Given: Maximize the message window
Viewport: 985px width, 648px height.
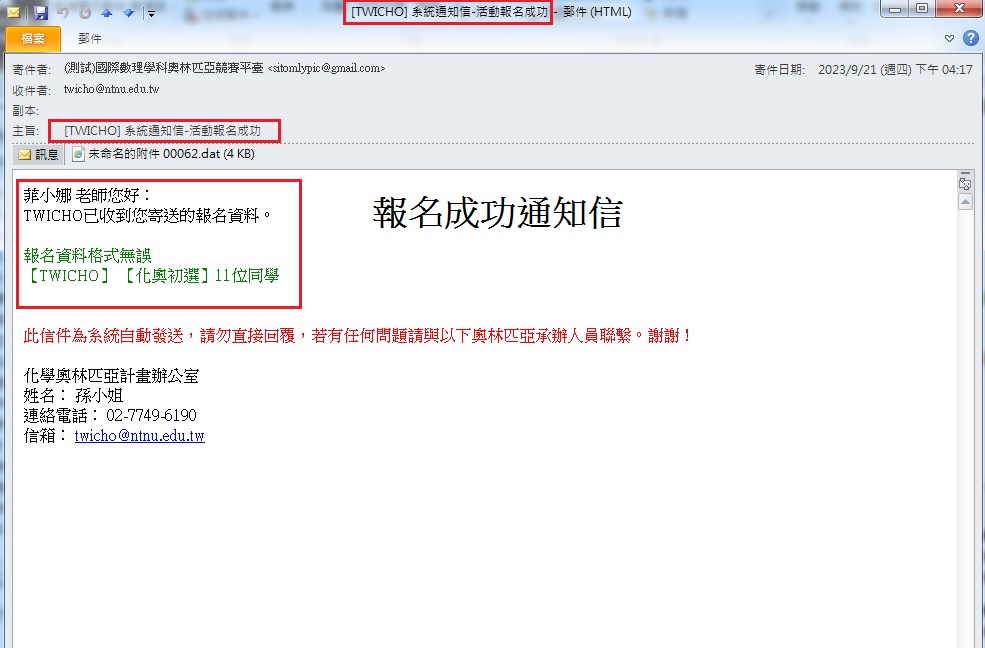Looking at the screenshot, I should click(921, 10).
